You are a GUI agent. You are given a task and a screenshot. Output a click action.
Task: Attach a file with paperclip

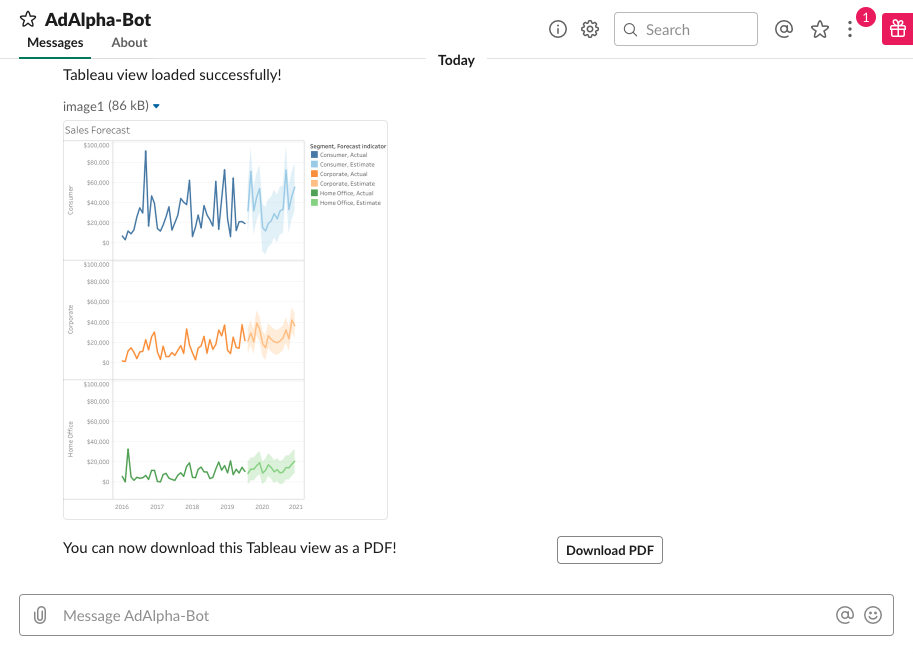[40, 615]
